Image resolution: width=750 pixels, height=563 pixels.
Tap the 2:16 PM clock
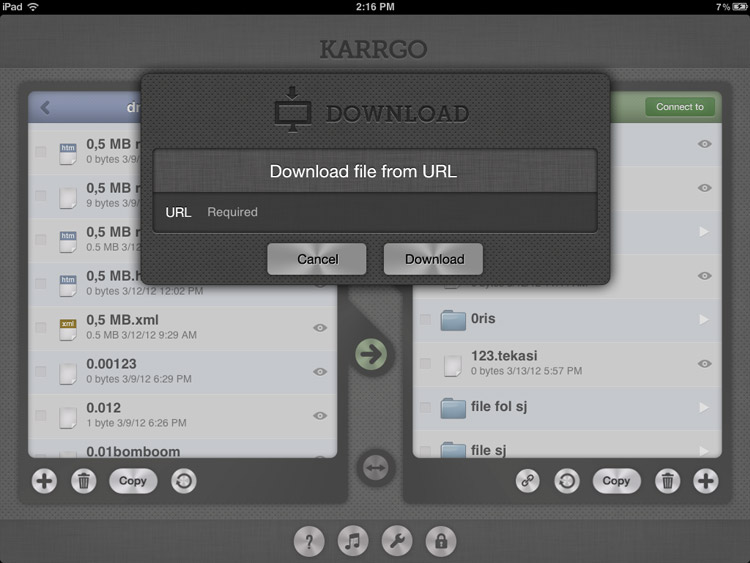pyautogui.click(x=375, y=7)
